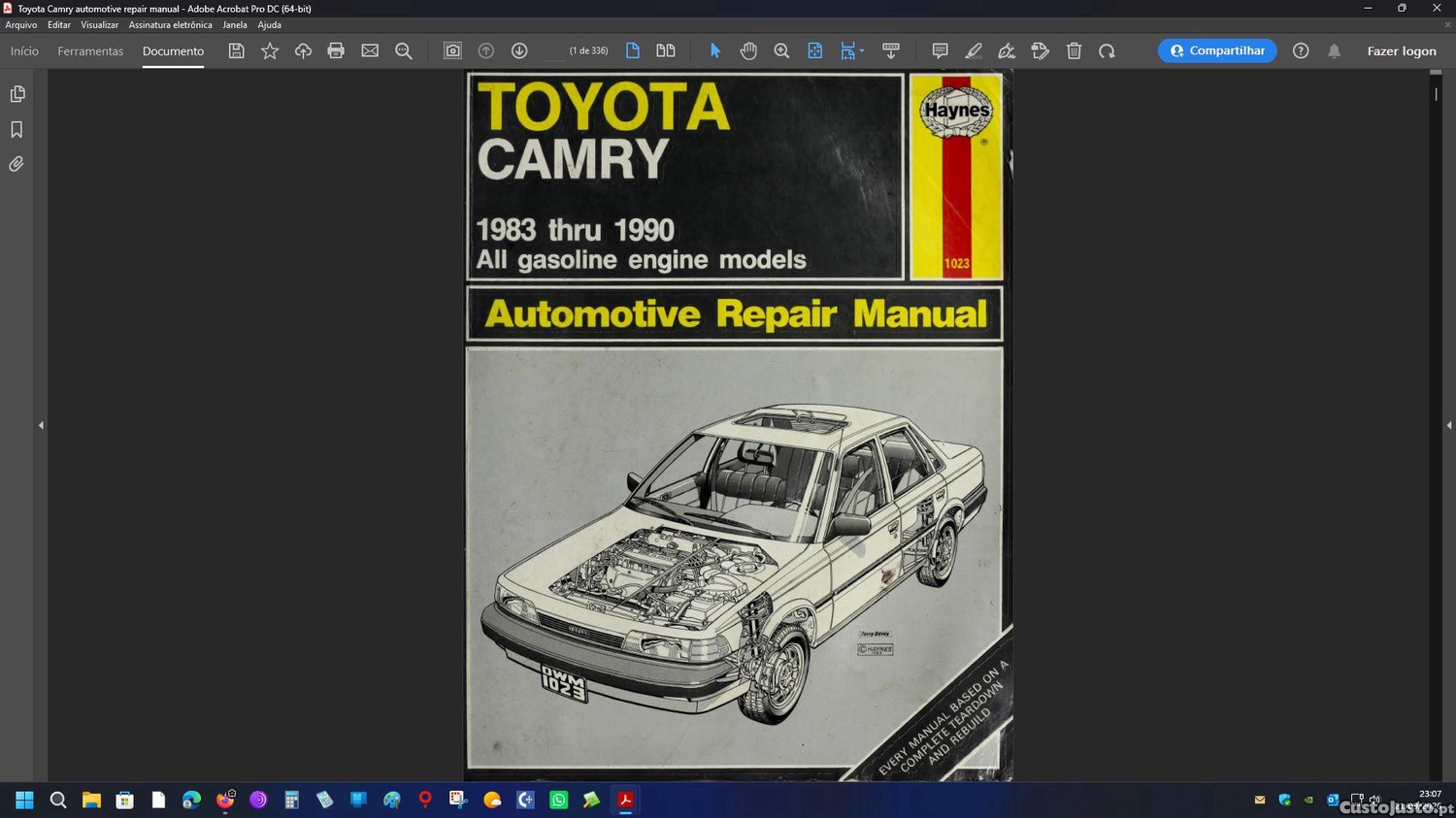The image size is (1456, 818).
Task: Expand the right tools pane
Action: pyautogui.click(x=1448, y=425)
